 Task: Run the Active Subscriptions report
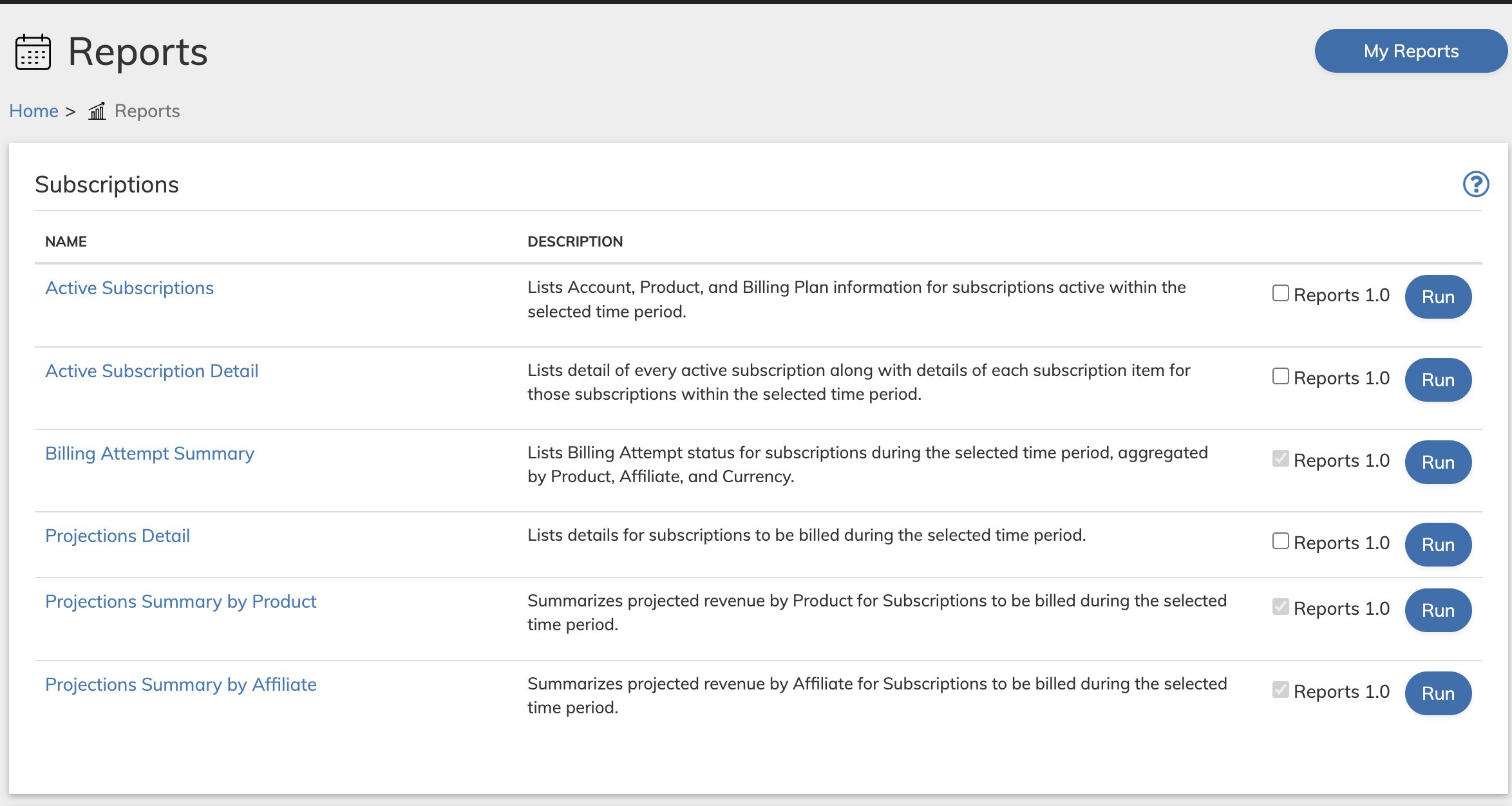click(x=1438, y=297)
